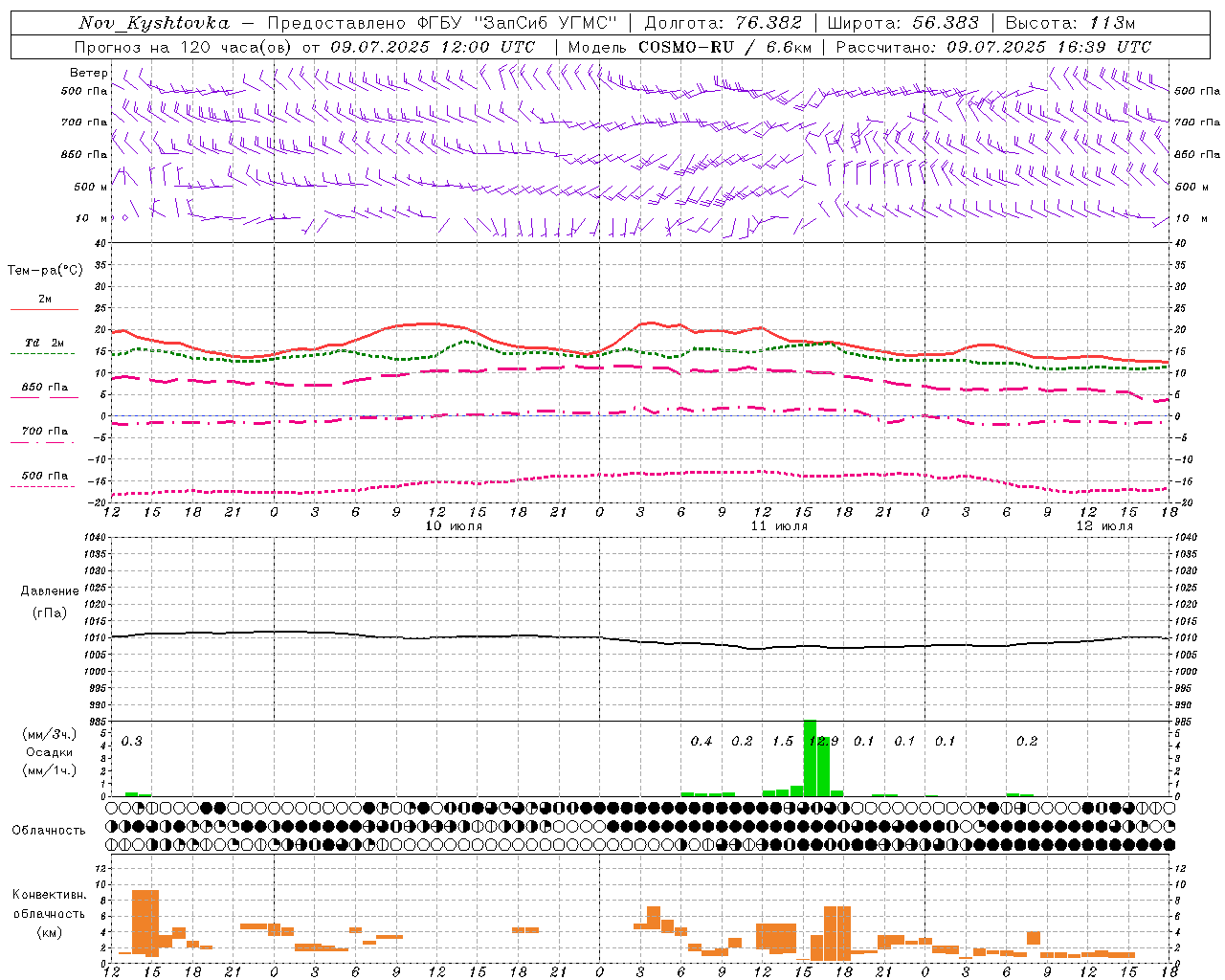
Task: Select the longitude value 76.382
Action: (x=769, y=23)
